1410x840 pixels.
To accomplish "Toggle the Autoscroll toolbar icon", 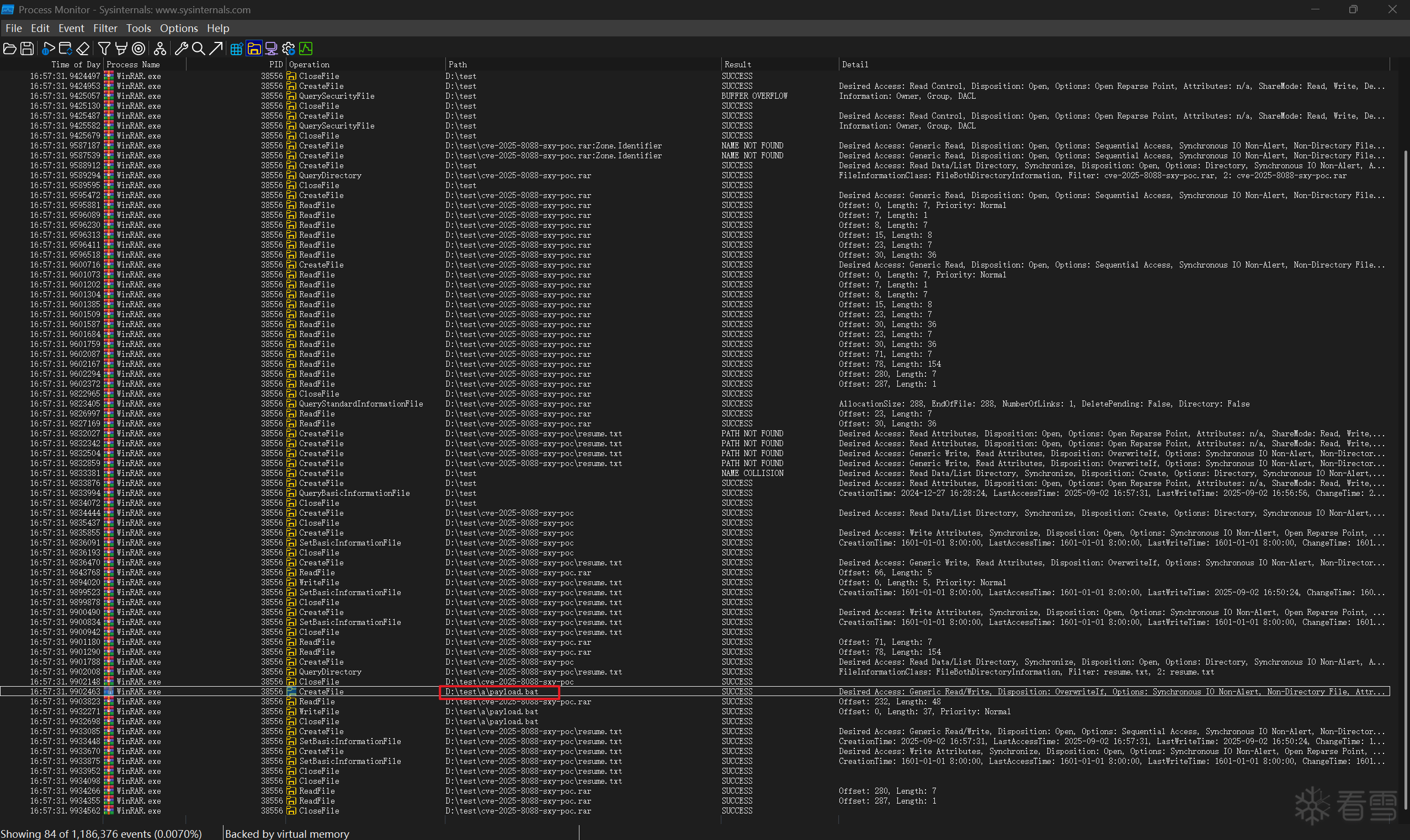I will coord(66,49).
